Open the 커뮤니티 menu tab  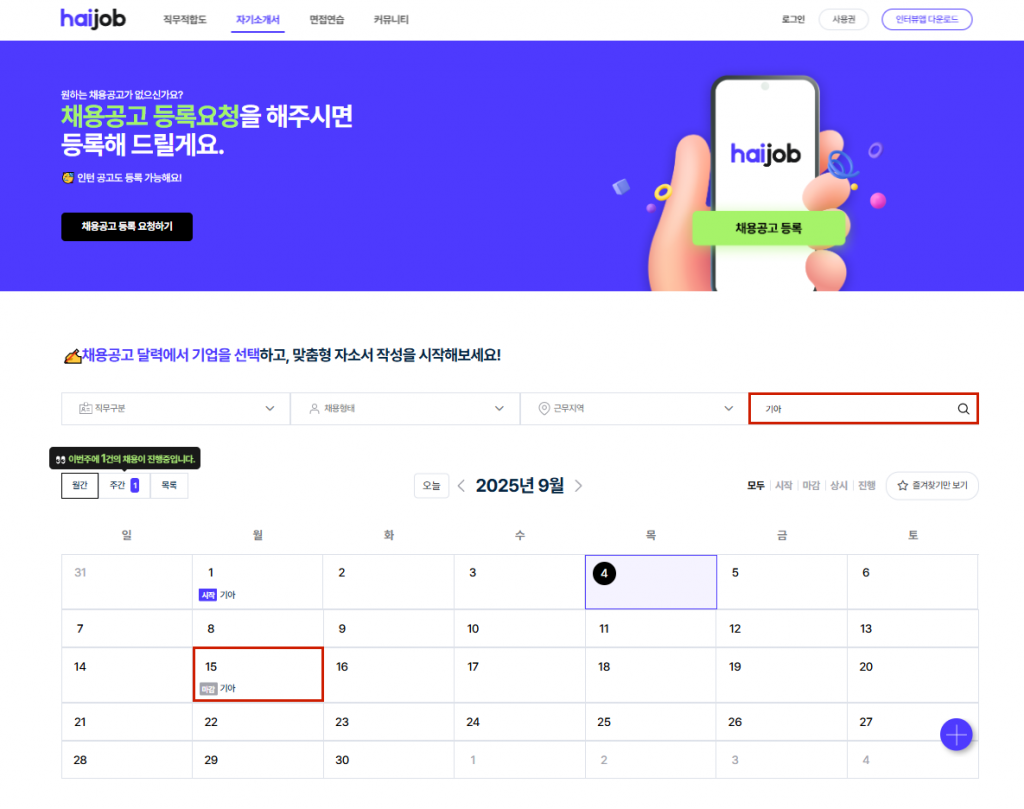[x=391, y=20]
